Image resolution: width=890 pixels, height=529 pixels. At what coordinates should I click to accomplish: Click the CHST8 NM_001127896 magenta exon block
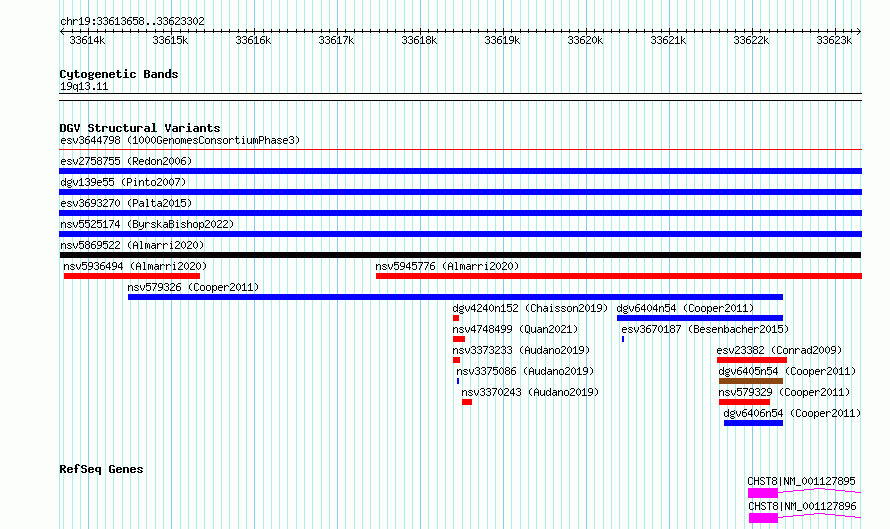(763, 518)
